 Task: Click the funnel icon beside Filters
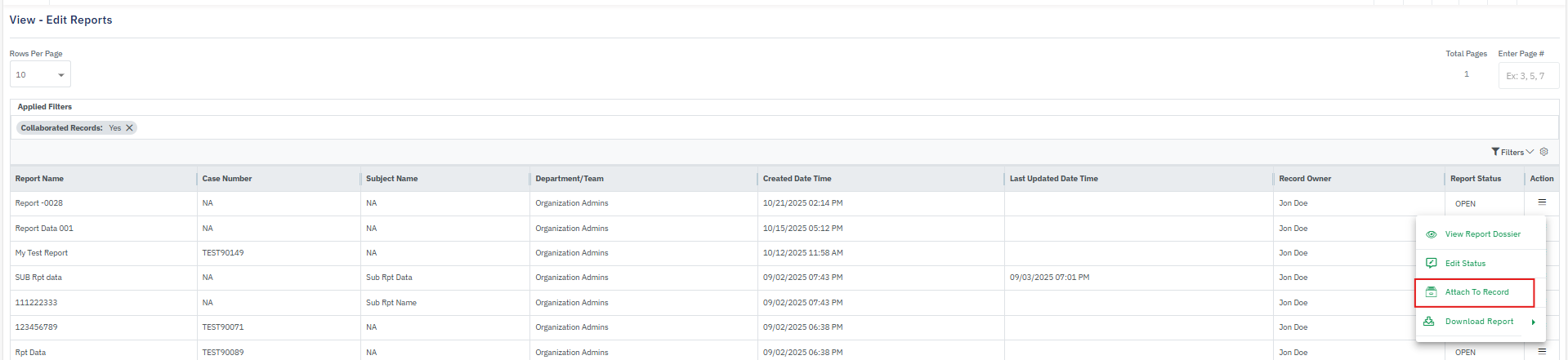click(1495, 152)
